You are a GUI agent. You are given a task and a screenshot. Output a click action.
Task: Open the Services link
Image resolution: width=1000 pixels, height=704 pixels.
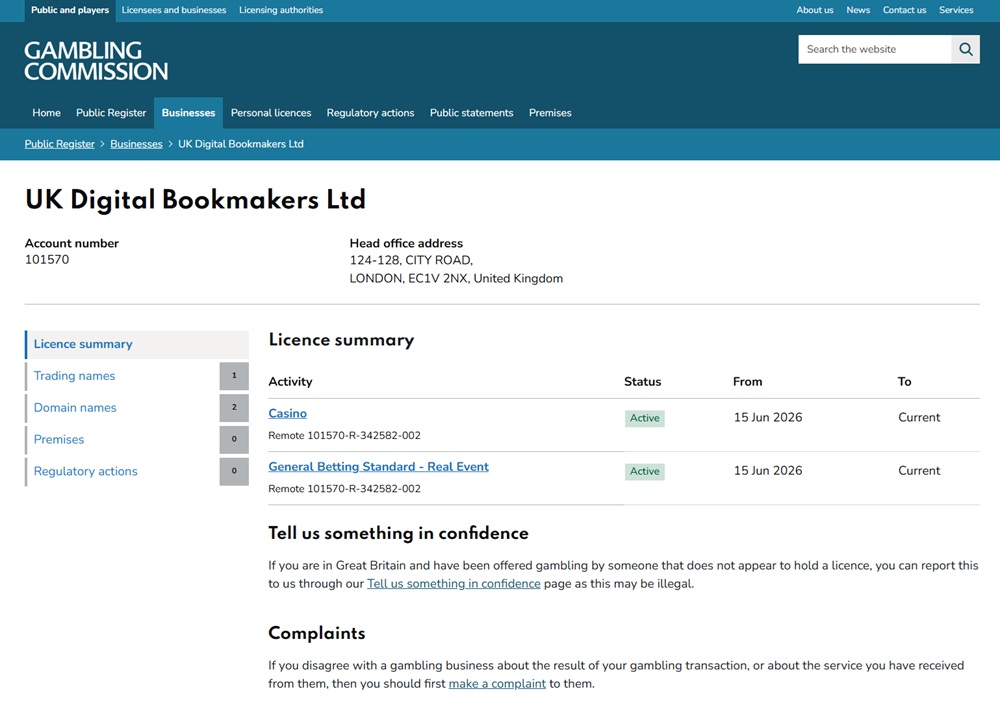[956, 10]
